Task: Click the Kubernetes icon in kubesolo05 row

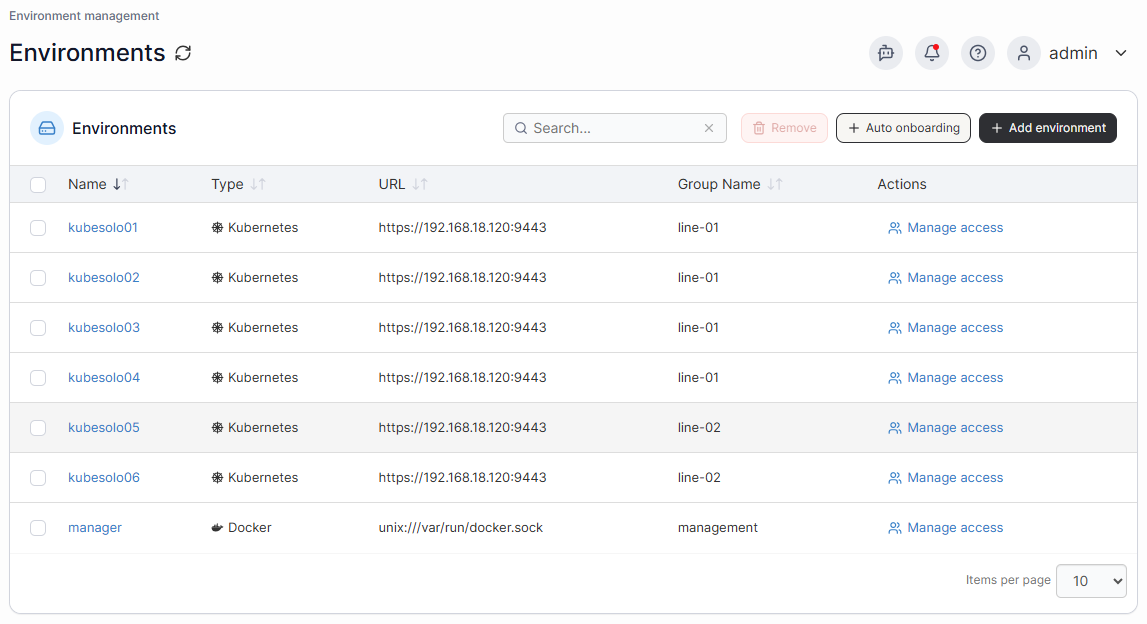Action: tap(217, 427)
